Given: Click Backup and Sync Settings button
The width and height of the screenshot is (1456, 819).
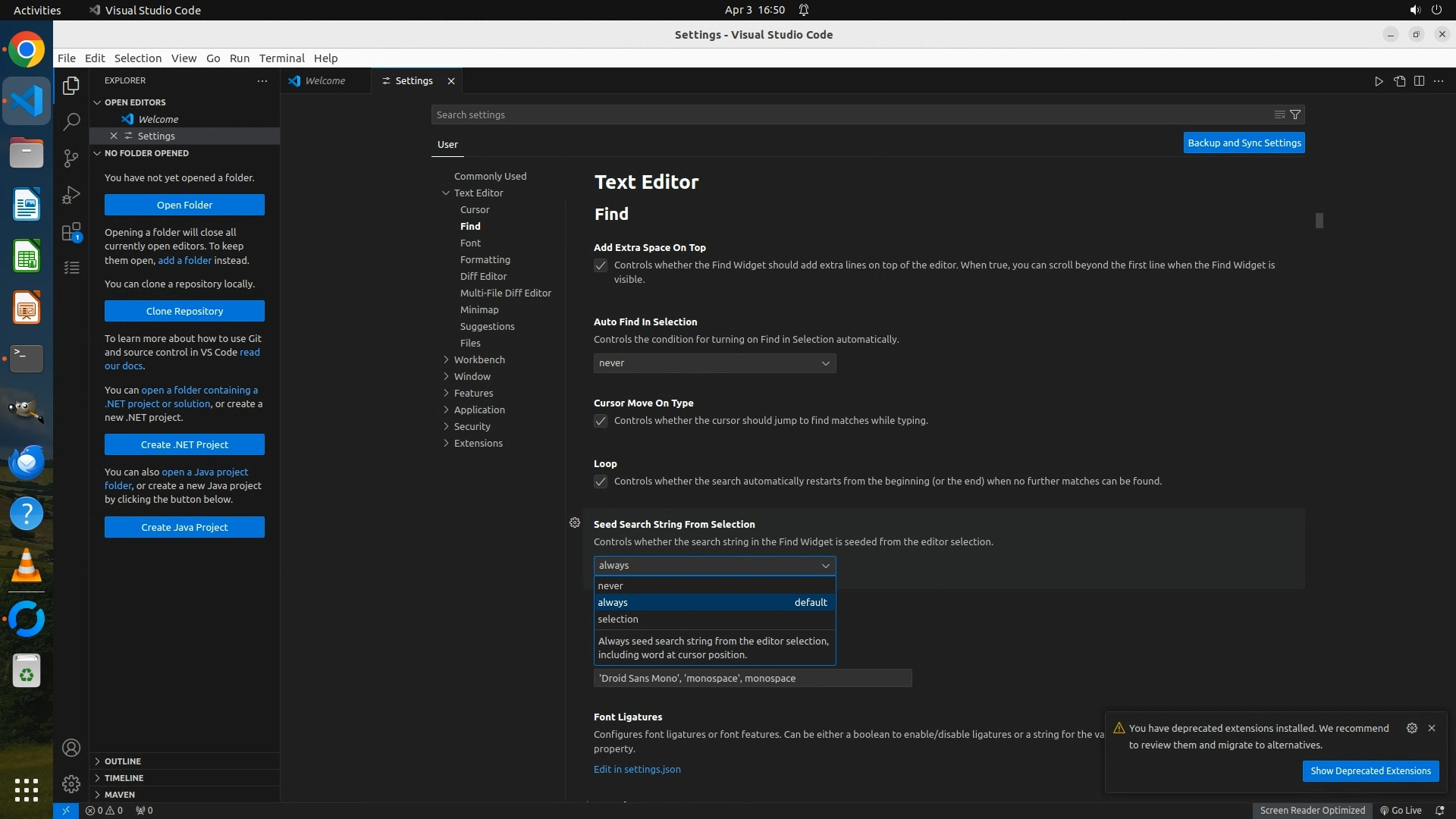Looking at the screenshot, I should 1244,143.
